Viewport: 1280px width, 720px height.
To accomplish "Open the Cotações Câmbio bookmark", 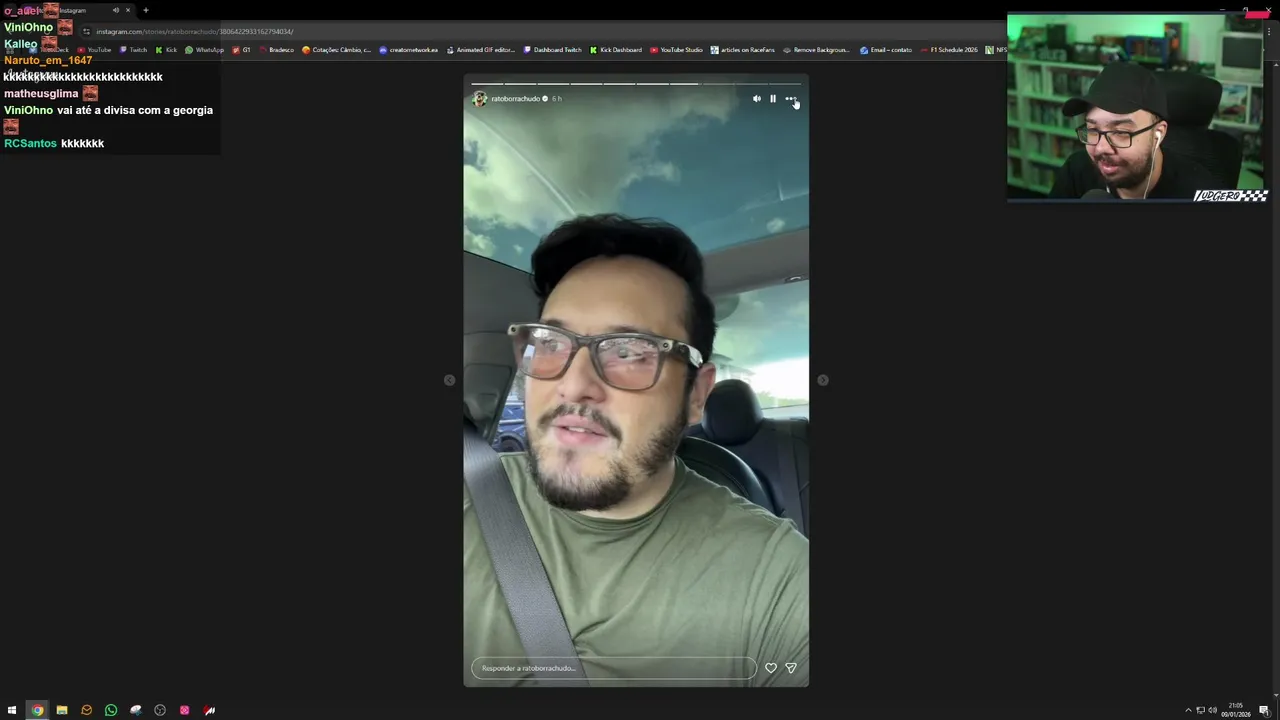I will (x=336, y=50).
